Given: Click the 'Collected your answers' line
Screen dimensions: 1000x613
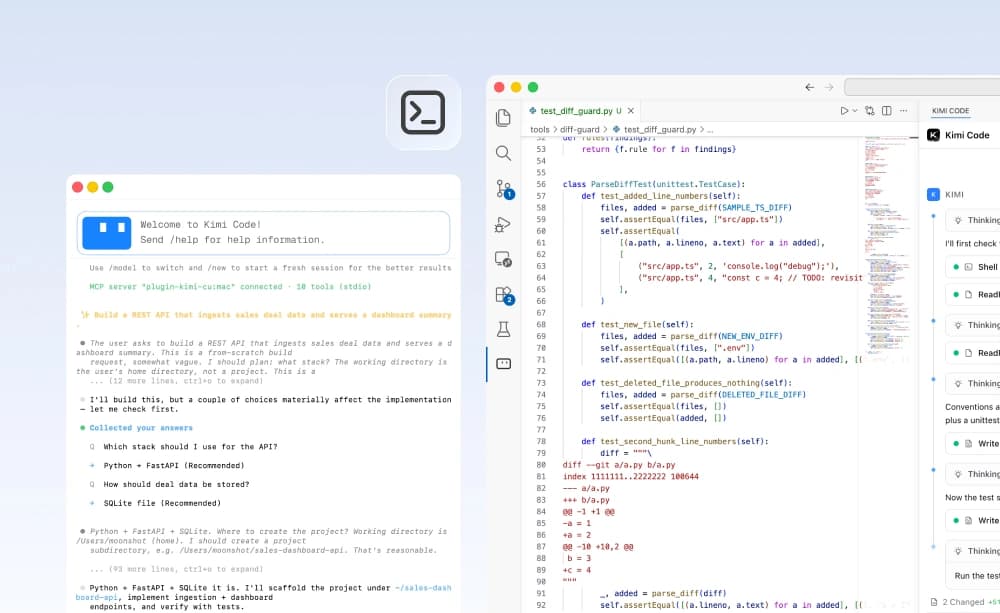Looking at the screenshot, I should coord(141,428).
